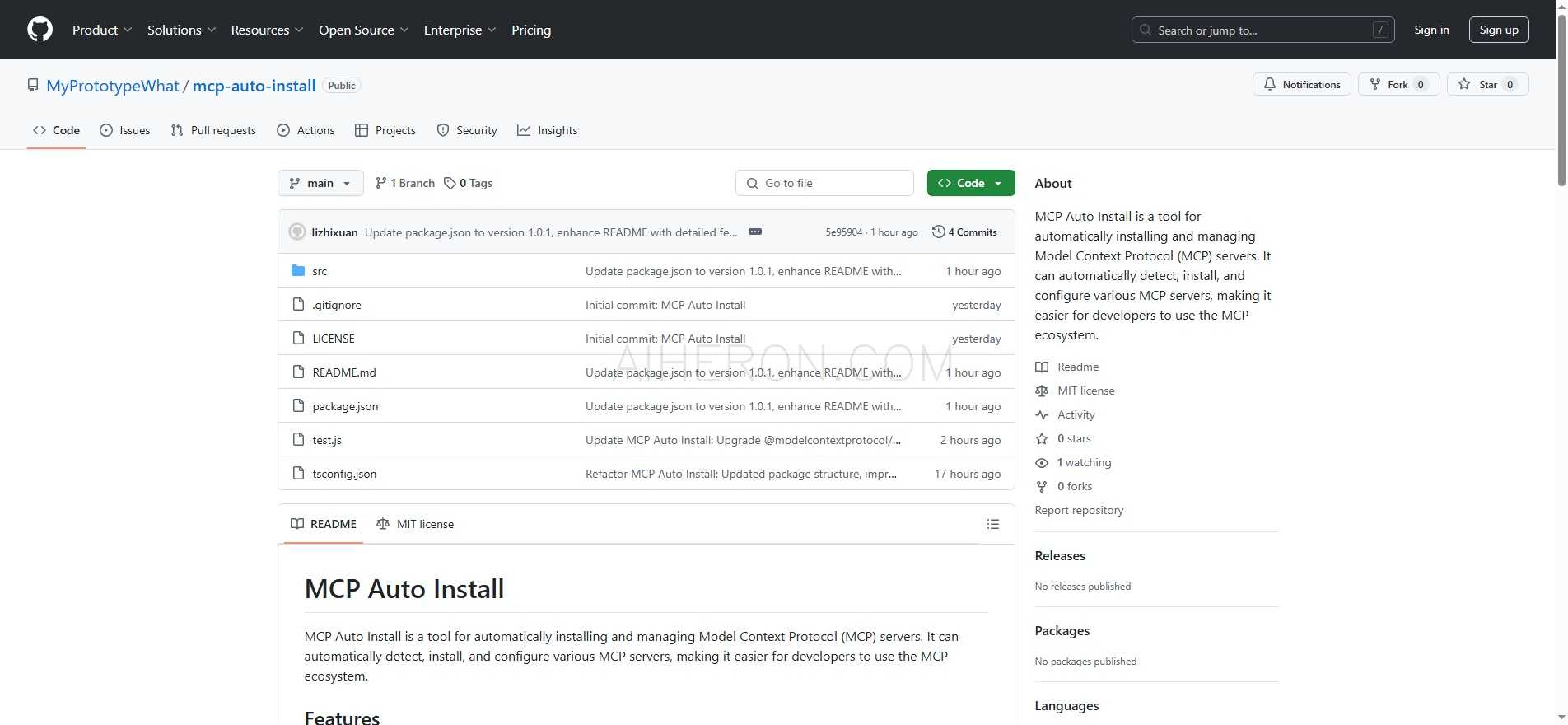Click the lizhixuan avatar icon
This screenshot has width=1568, height=725.
click(x=297, y=232)
